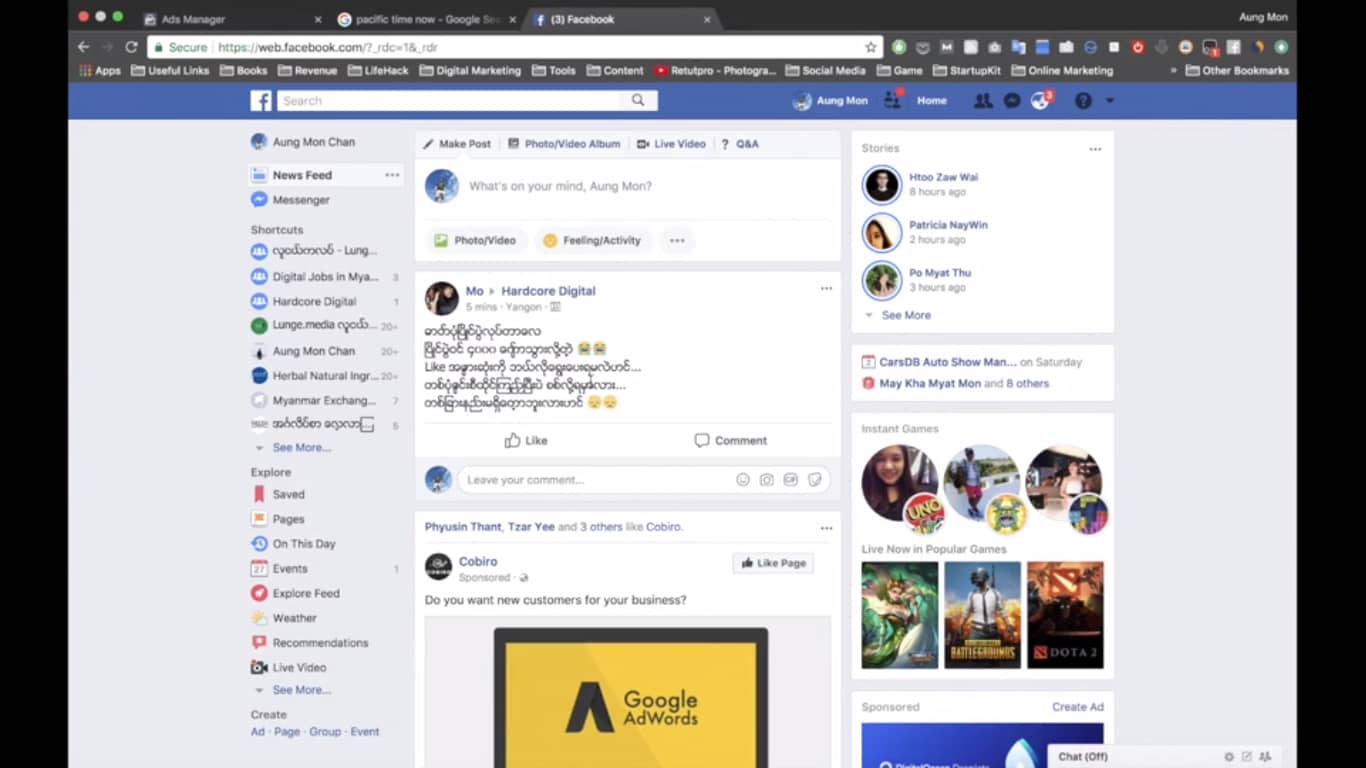
Task: Open Recommendations icon in Explore
Action: (x=259, y=643)
